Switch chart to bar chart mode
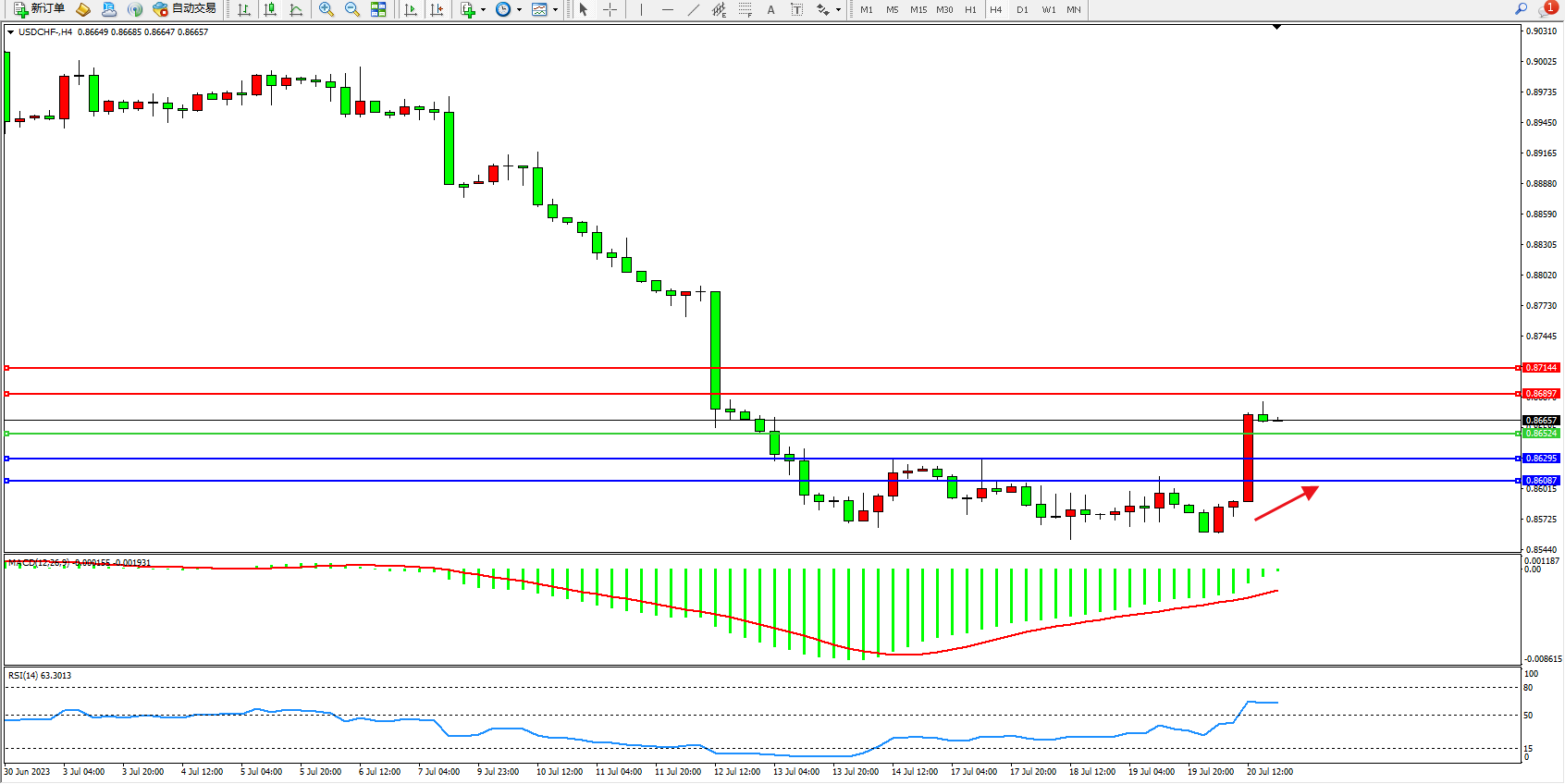This screenshot has height=784, width=1565. click(244, 9)
